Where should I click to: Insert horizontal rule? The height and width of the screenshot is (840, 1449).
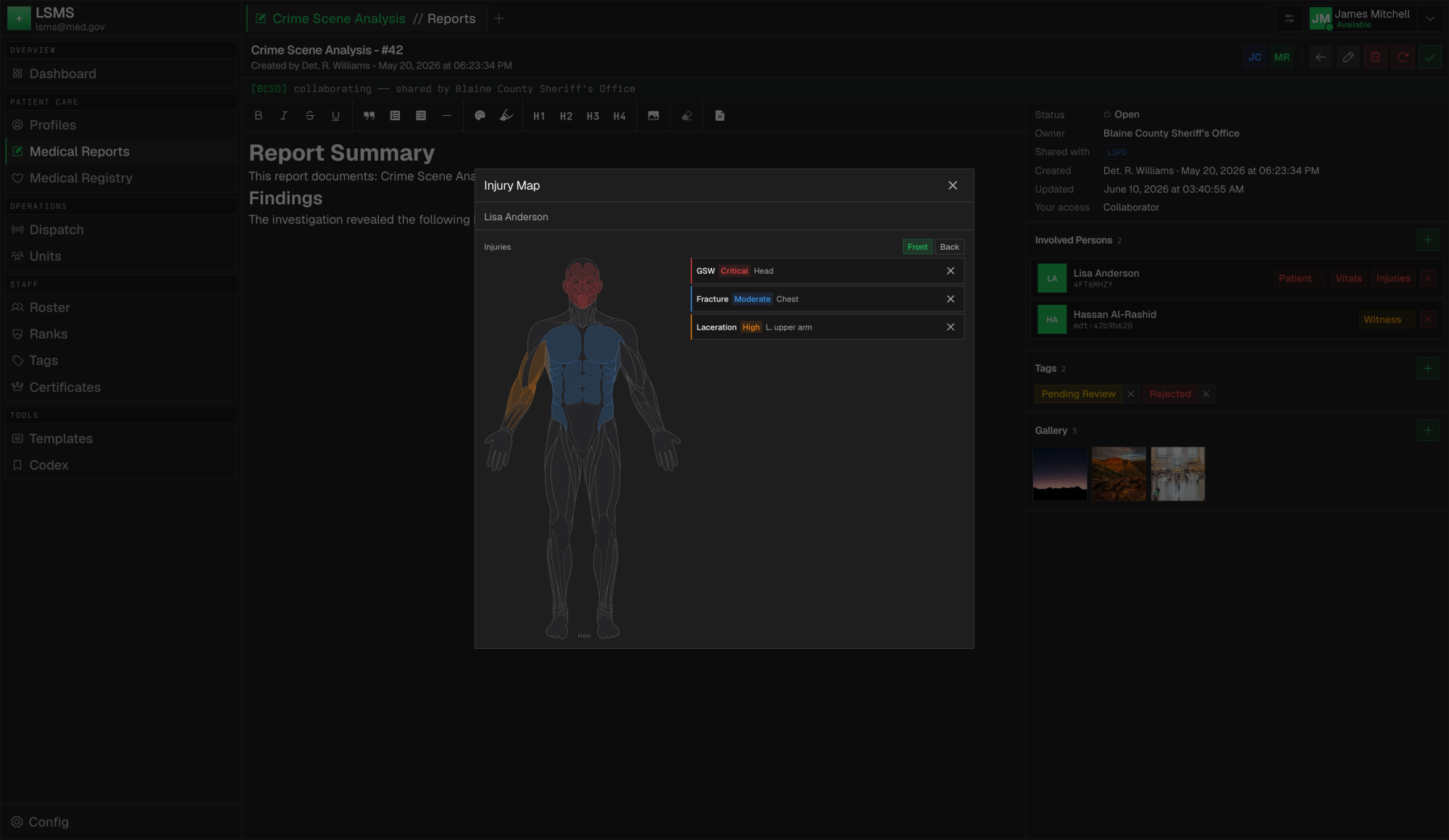click(x=446, y=116)
